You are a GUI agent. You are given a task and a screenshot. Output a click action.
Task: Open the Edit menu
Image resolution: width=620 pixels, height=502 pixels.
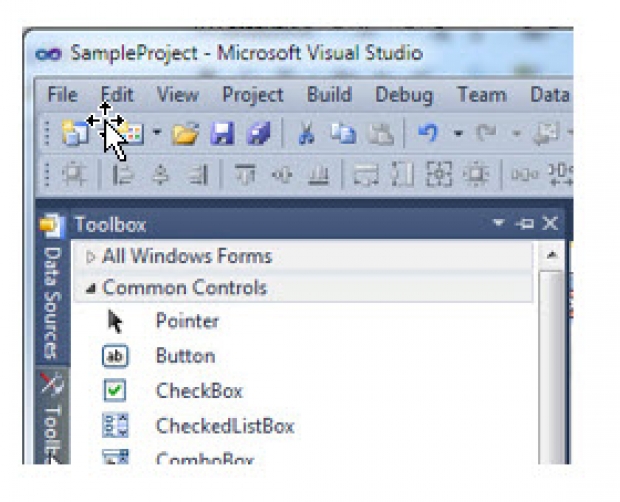click(x=117, y=95)
